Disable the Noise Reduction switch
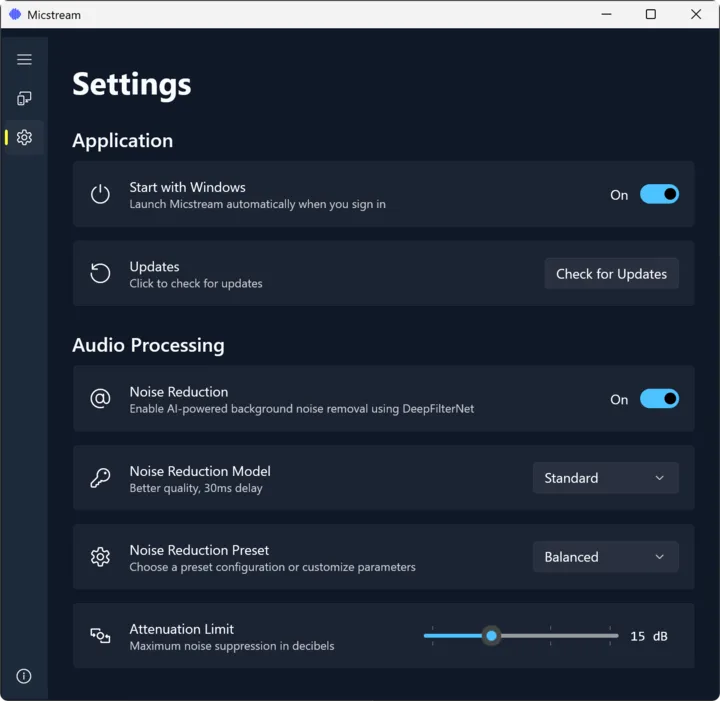This screenshot has height=701, width=720. (659, 398)
